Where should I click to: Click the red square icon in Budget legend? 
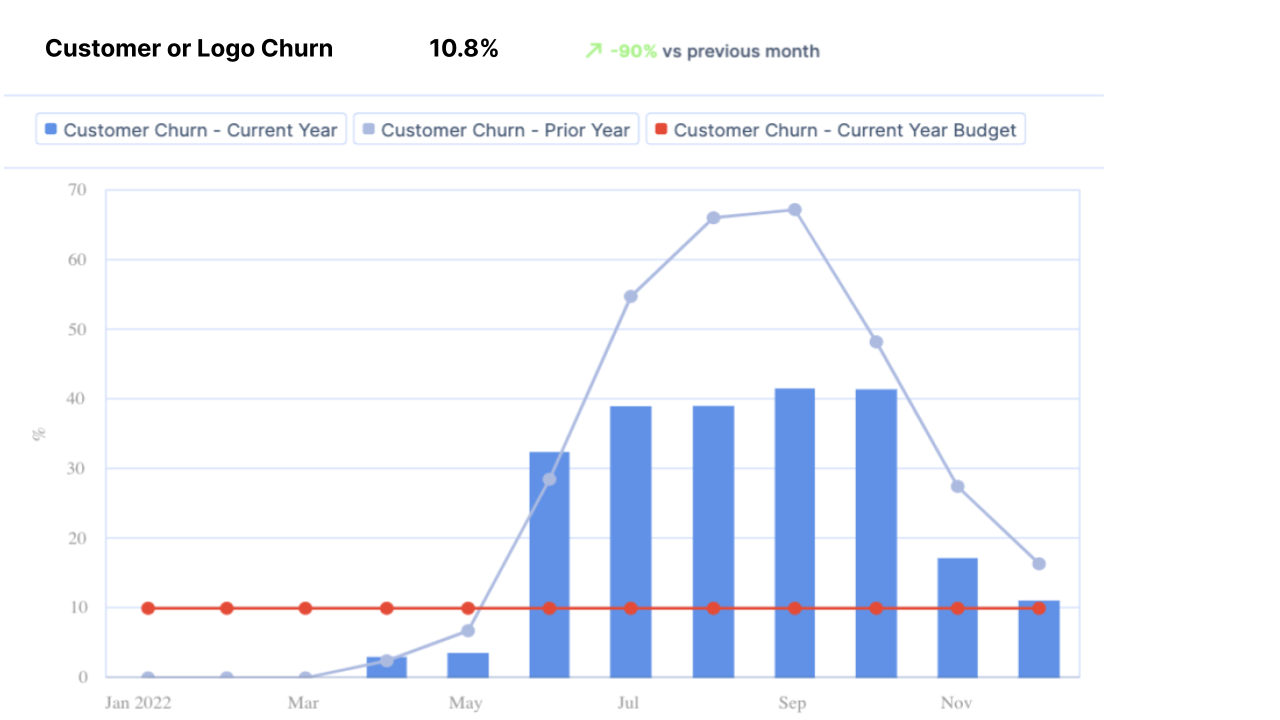point(659,129)
